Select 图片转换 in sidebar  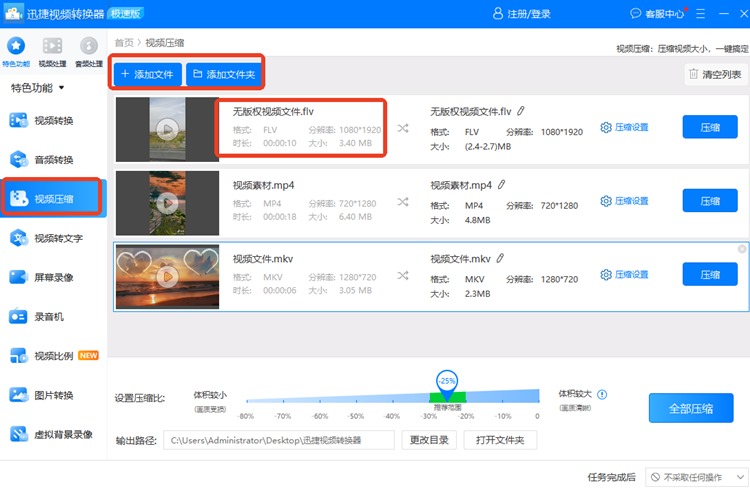pyautogui.click(x=53, y=395)
